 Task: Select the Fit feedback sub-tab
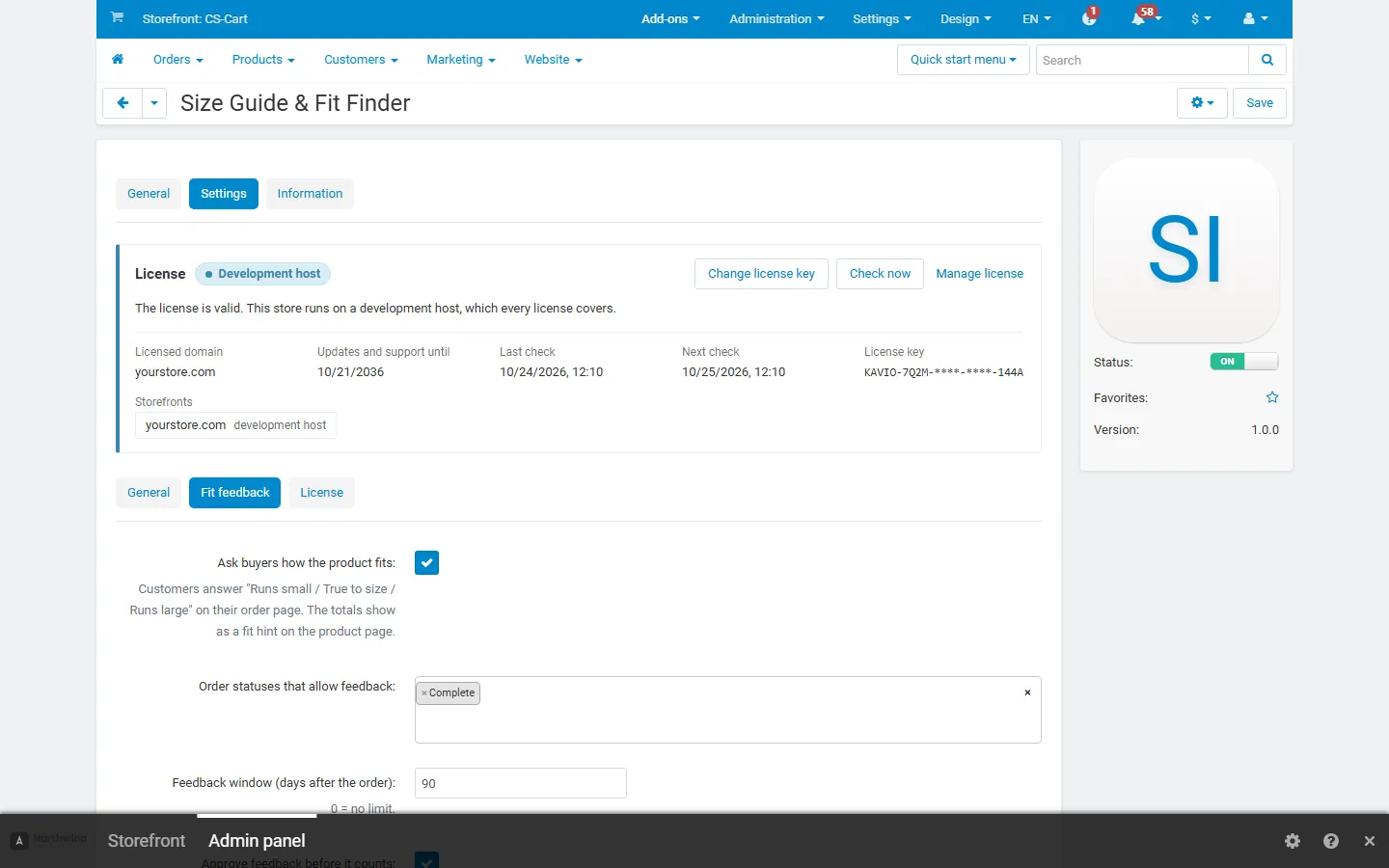235,493
